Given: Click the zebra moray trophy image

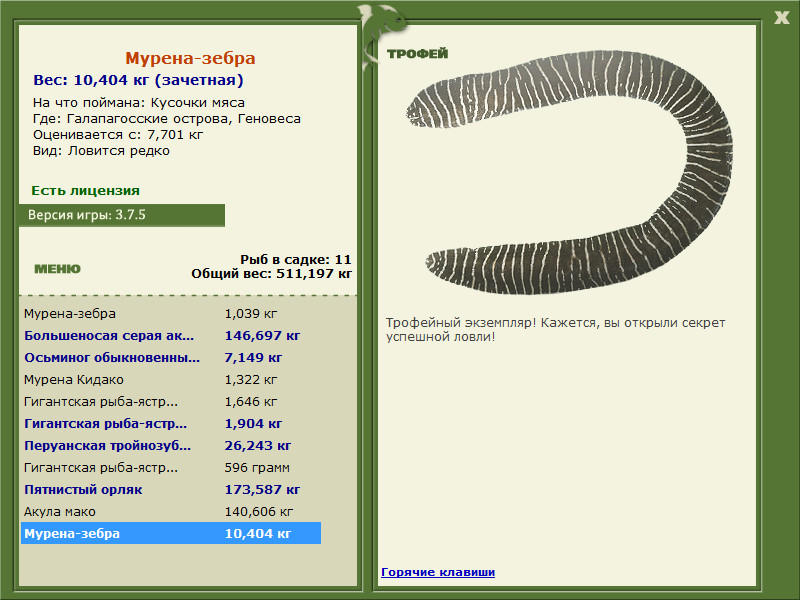Looking at the screenshot, I should (569, 172).
